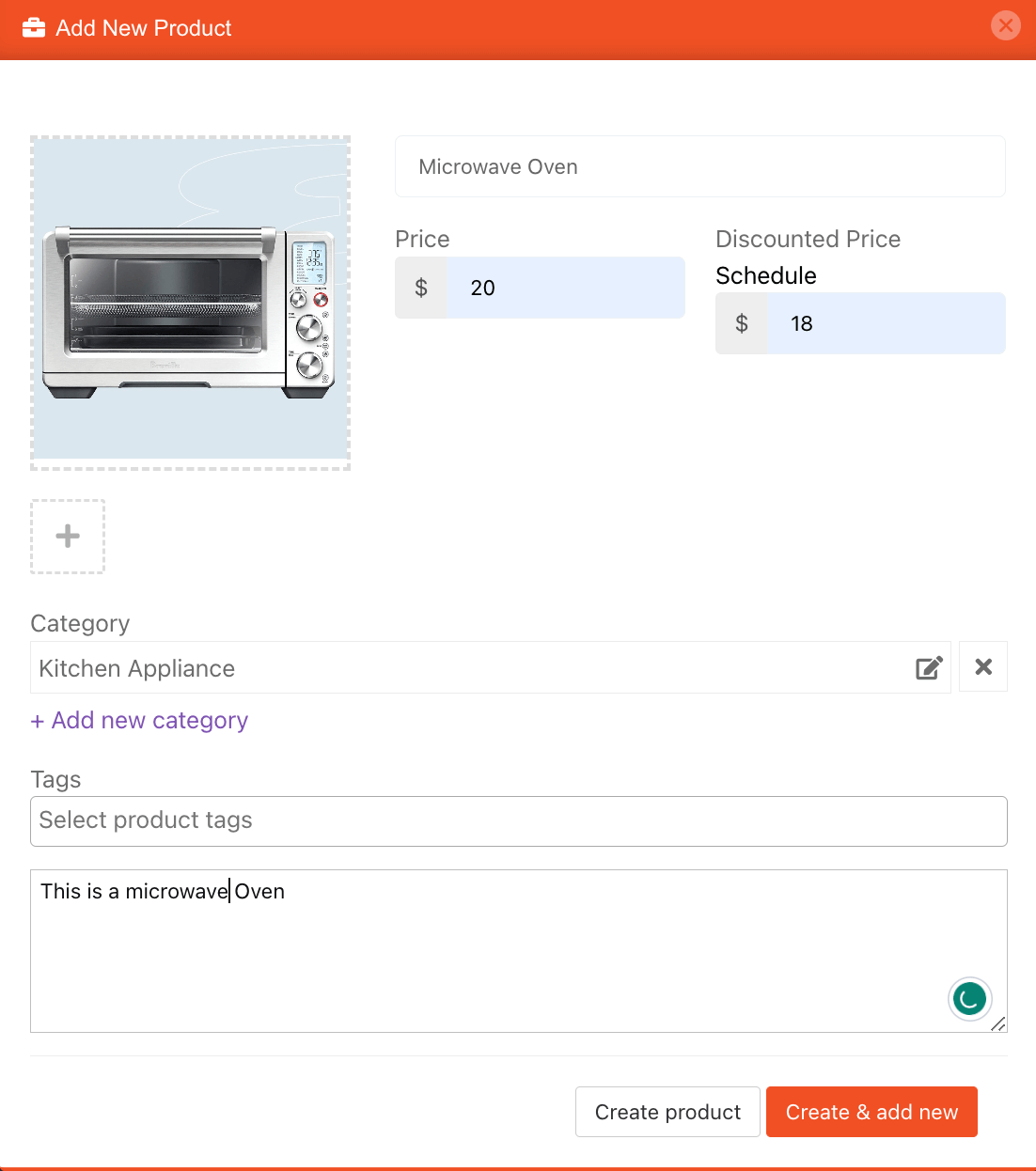Select the Microwave Oven product image

pos(190,302)
